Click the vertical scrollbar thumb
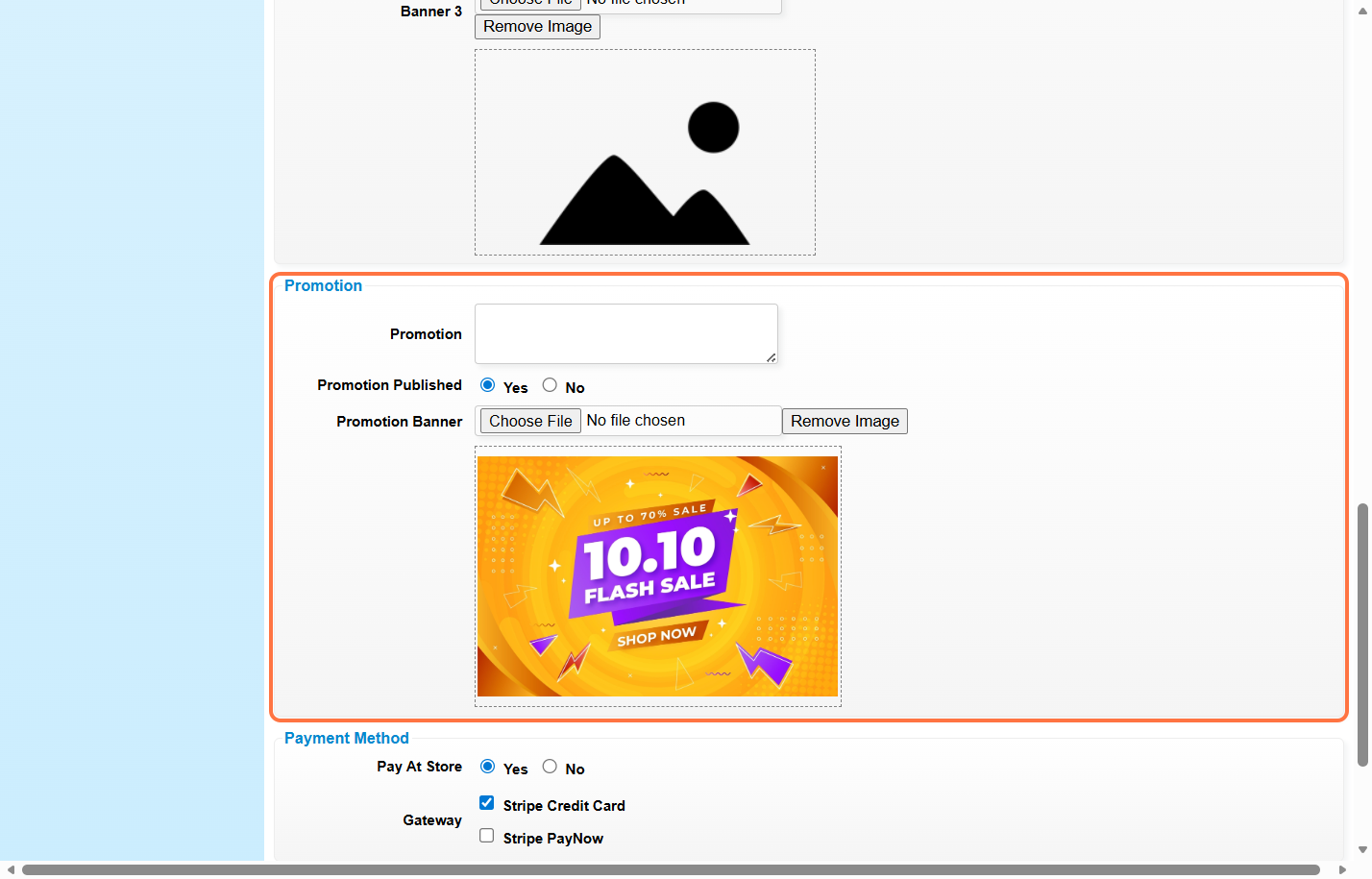Image resolution: width=1372 pixels, height=879 pixels. [x=1362, y=634]
